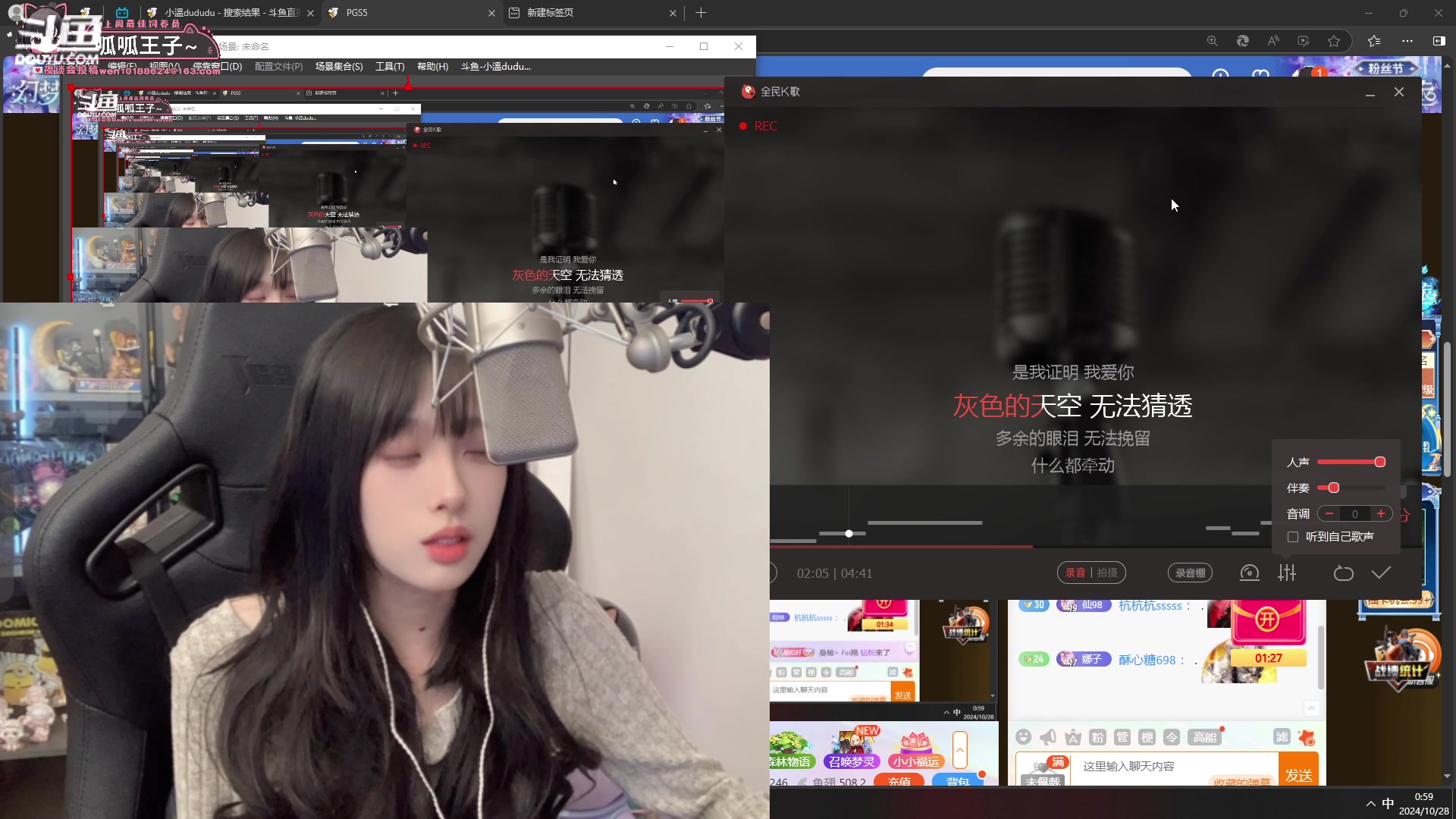Image resolution: width=1456 pixels, height=819 pixels.
Task: Click username 杭杭杭sssss in the chat
Action: pyautogui.click(x=1150, y=605)
